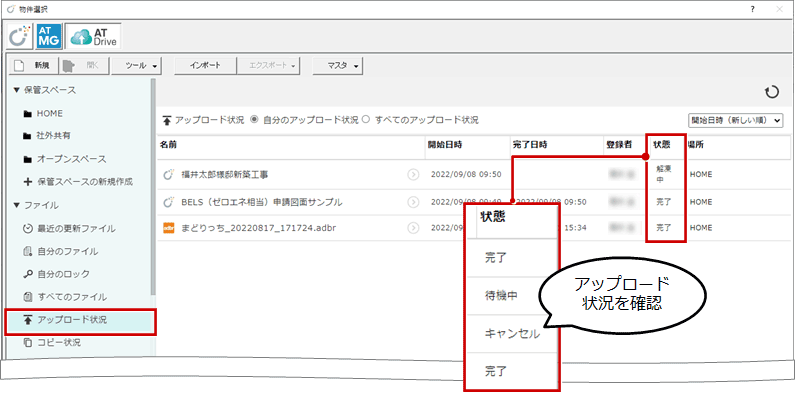Show 自分のロック list
Screen dimensions: 795x394
pos(56,274)
